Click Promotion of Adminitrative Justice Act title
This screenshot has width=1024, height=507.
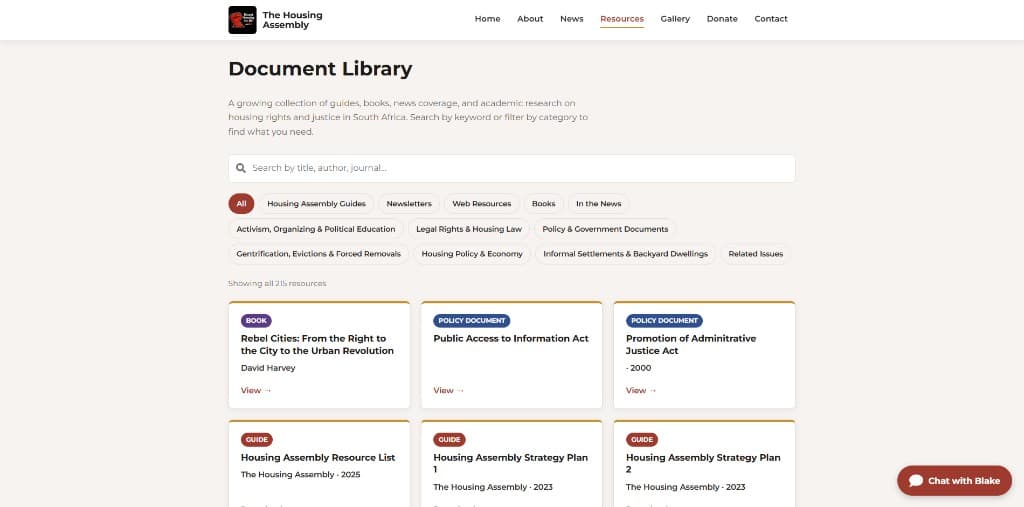point(691,345)
